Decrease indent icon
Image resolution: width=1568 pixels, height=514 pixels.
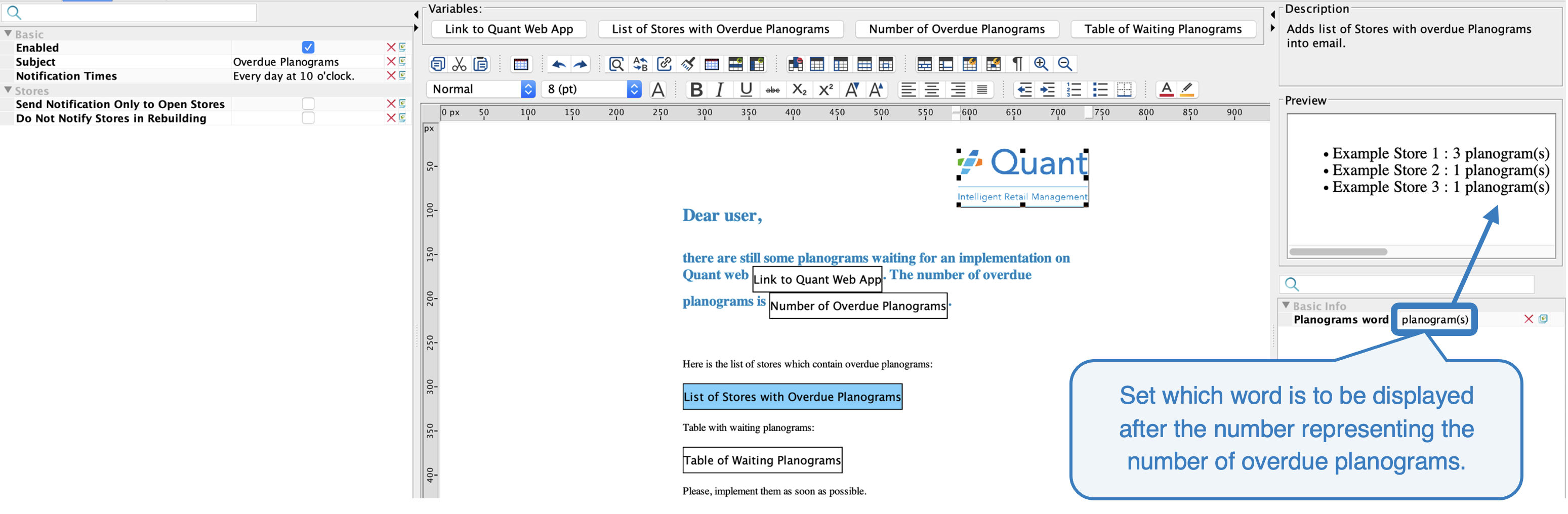click(1024, 90)
